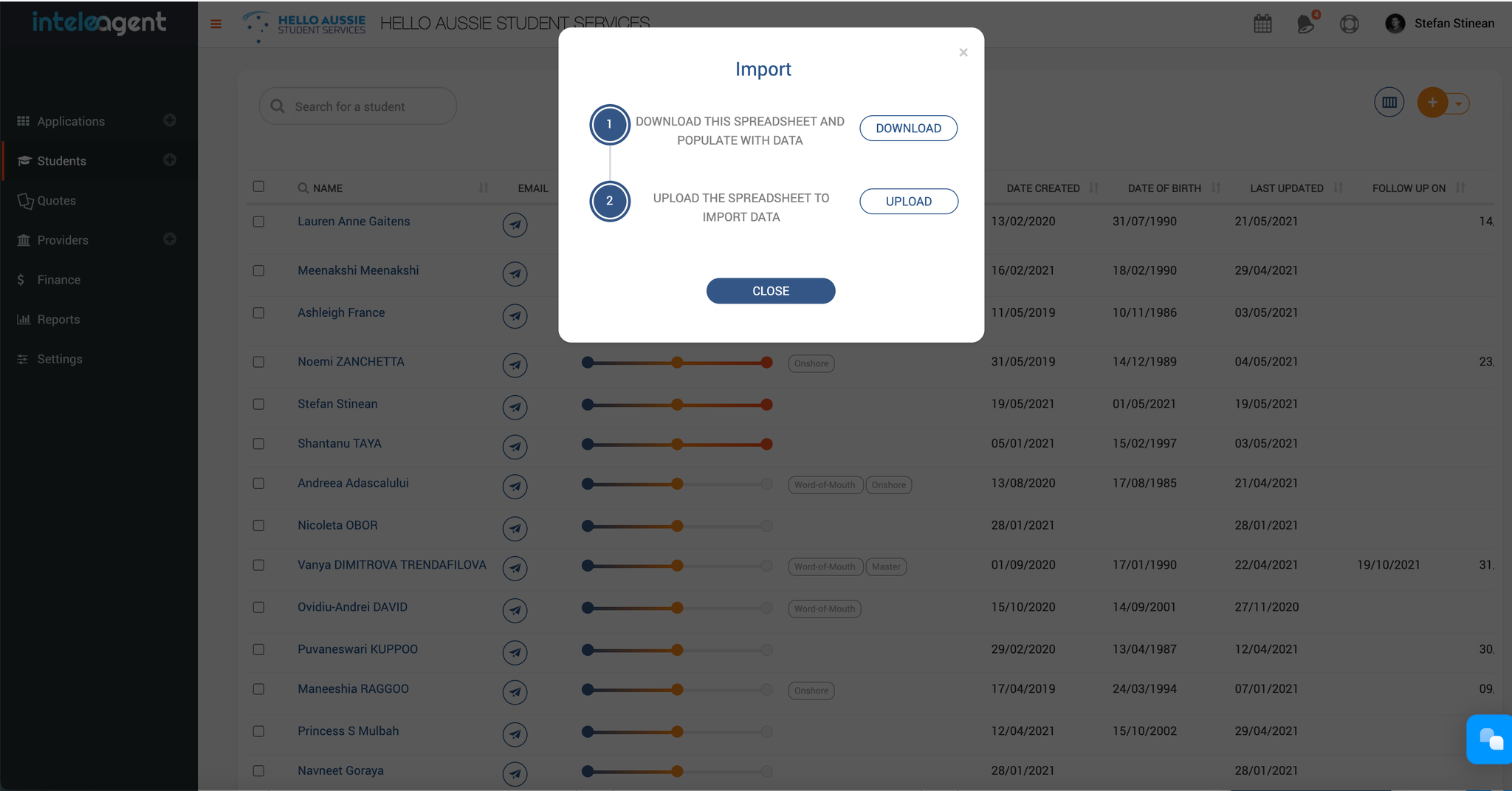Close the Import dialog with X
This screenshot has width=1512, height=791.
pos(963,52)
